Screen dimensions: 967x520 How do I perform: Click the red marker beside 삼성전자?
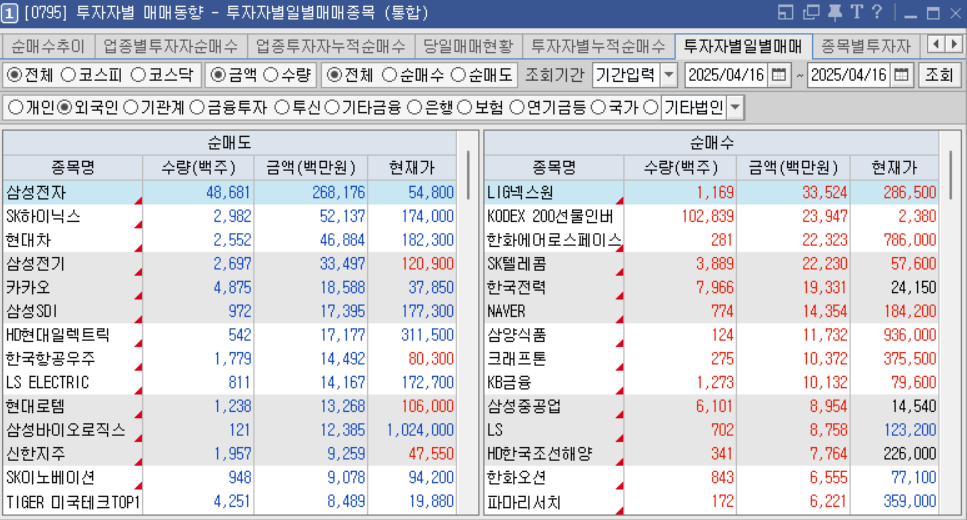coord(138,200)
